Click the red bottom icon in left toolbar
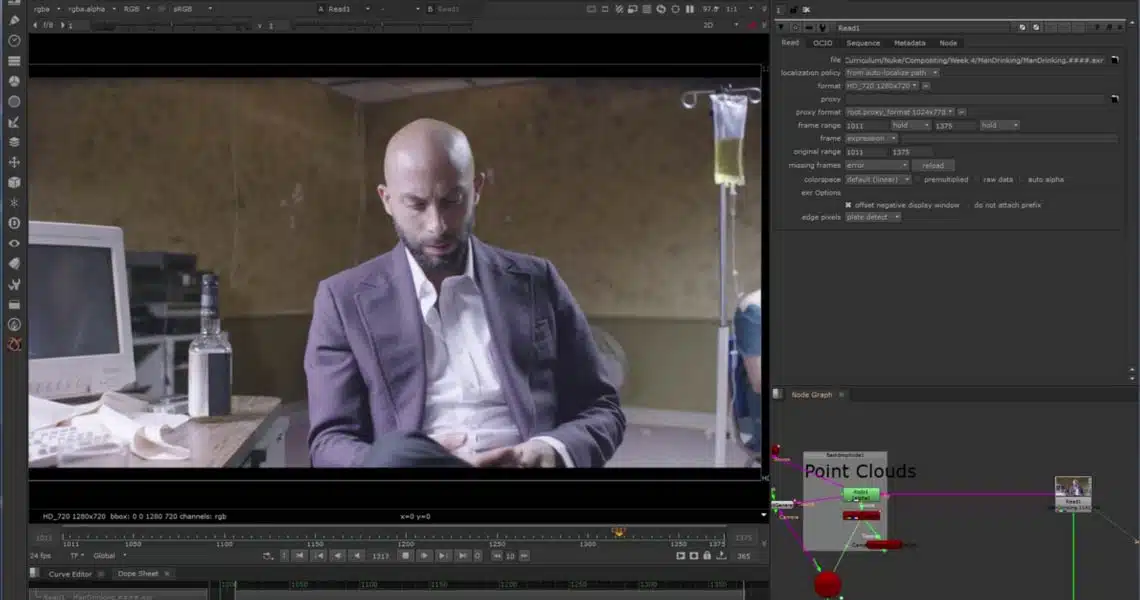The width and height of the screenshot is (1140, 600). [14, 344]
